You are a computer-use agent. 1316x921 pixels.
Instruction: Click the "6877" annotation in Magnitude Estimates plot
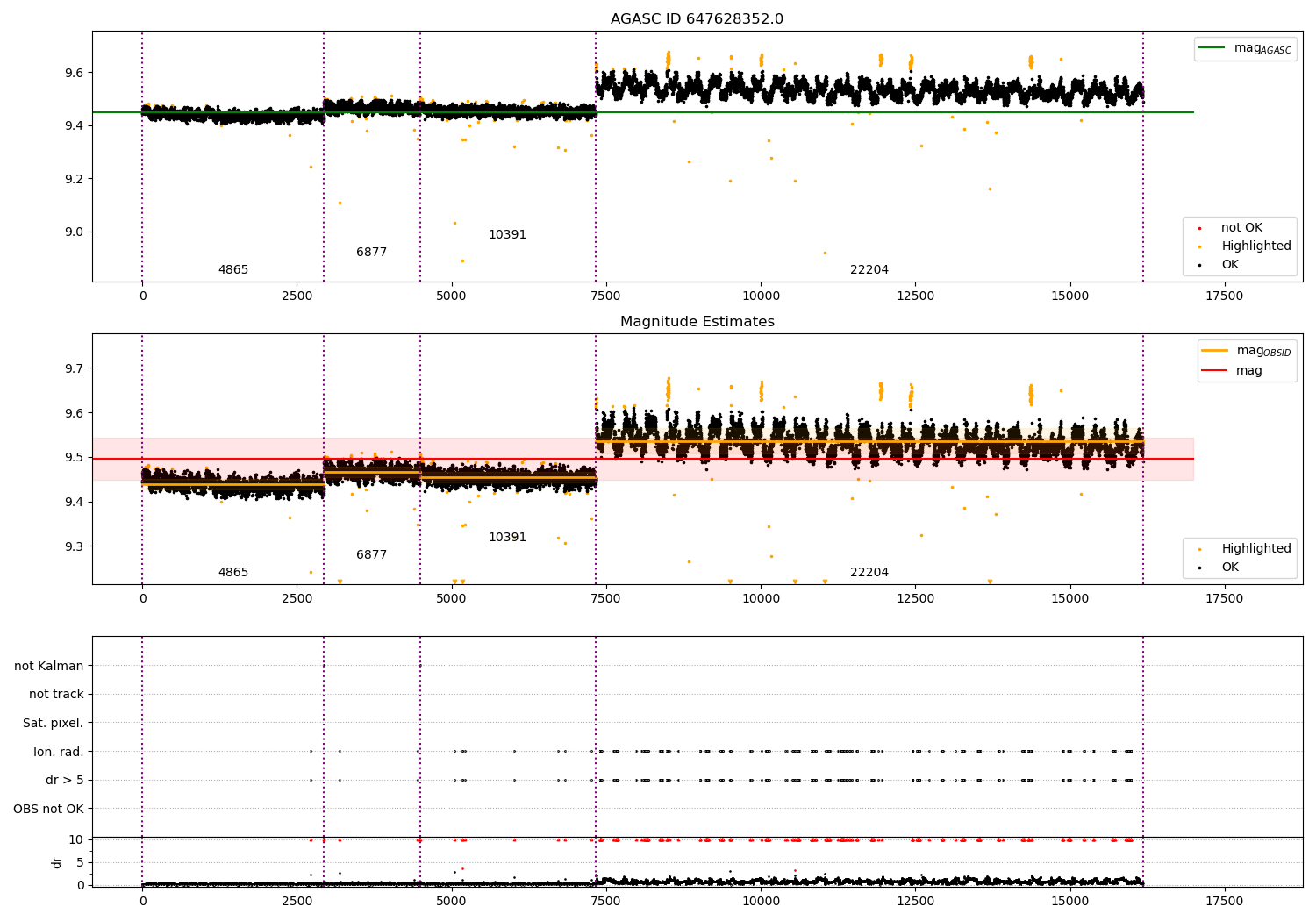371,555
